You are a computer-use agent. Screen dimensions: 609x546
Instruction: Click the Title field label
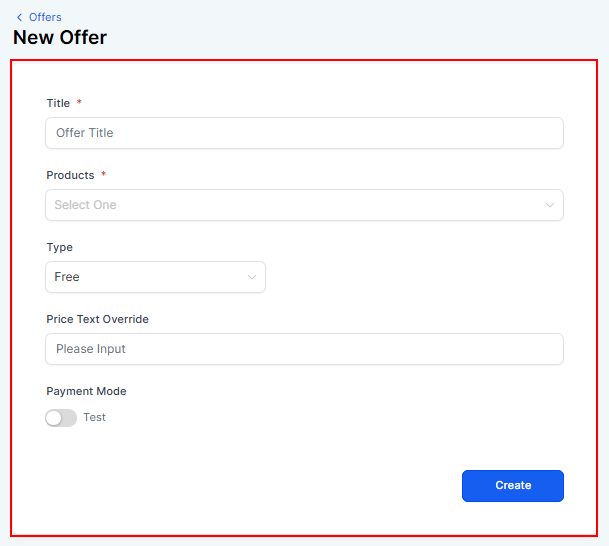point(58,103)
